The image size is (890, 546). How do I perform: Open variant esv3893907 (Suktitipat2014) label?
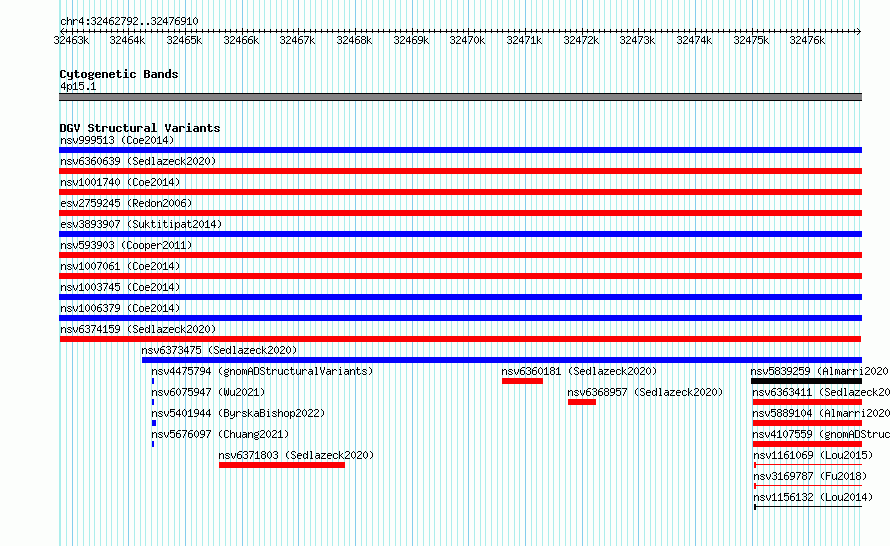(141, 224)
